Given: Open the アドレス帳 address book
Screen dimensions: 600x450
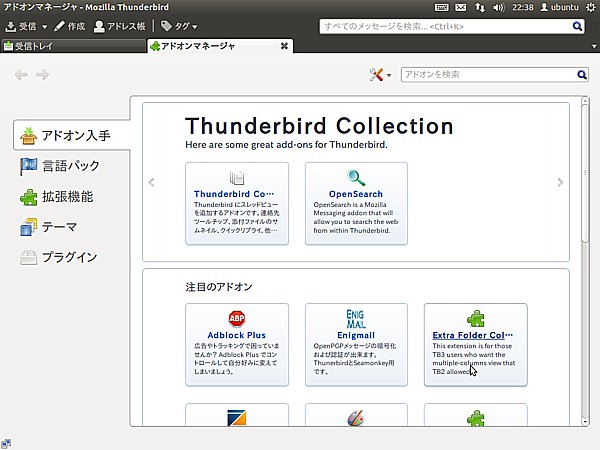Looking at the screenshot, I should [x=119, y=26].
